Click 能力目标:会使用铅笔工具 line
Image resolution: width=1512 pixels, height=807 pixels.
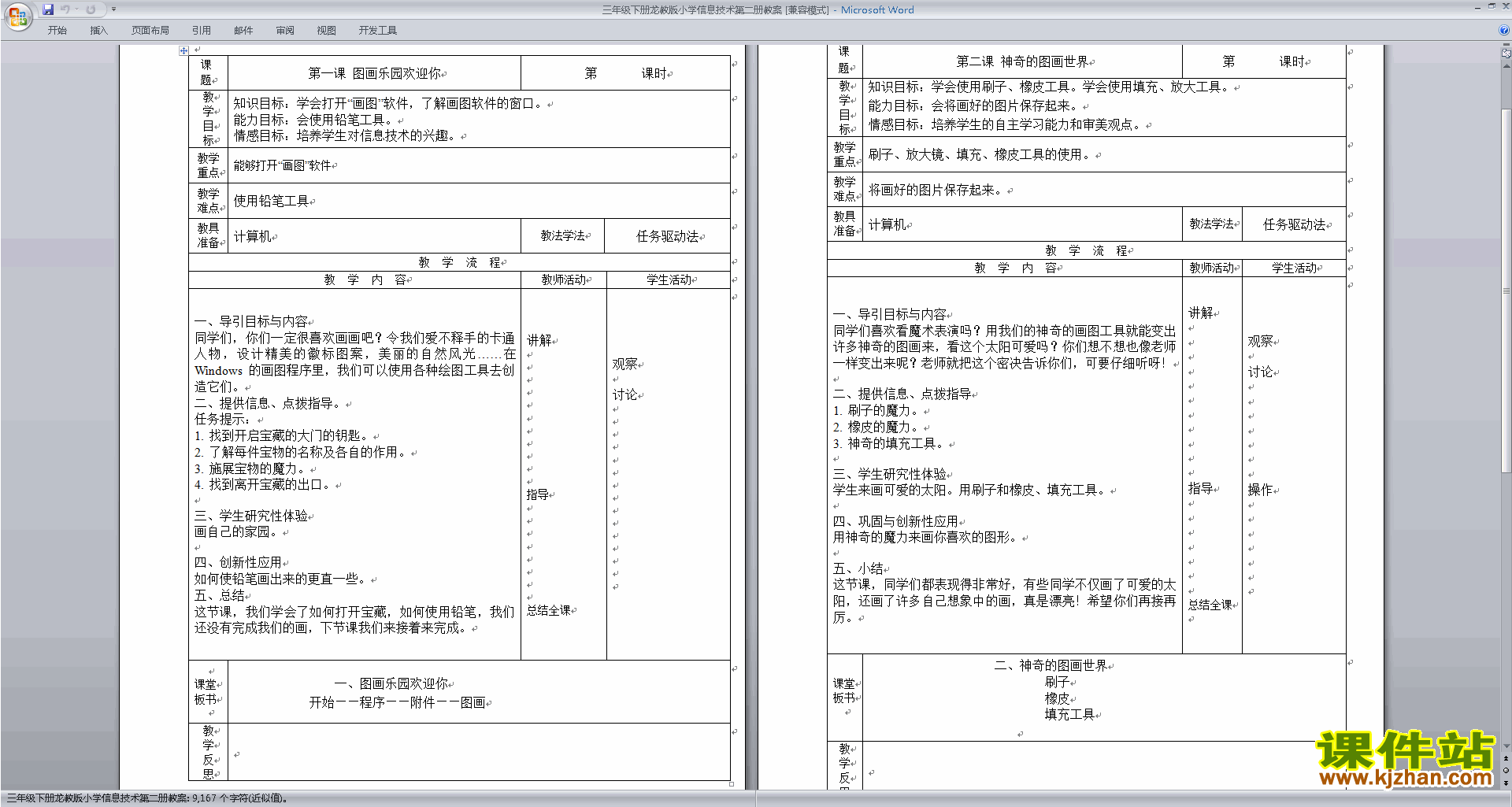[x=314, y=120]
